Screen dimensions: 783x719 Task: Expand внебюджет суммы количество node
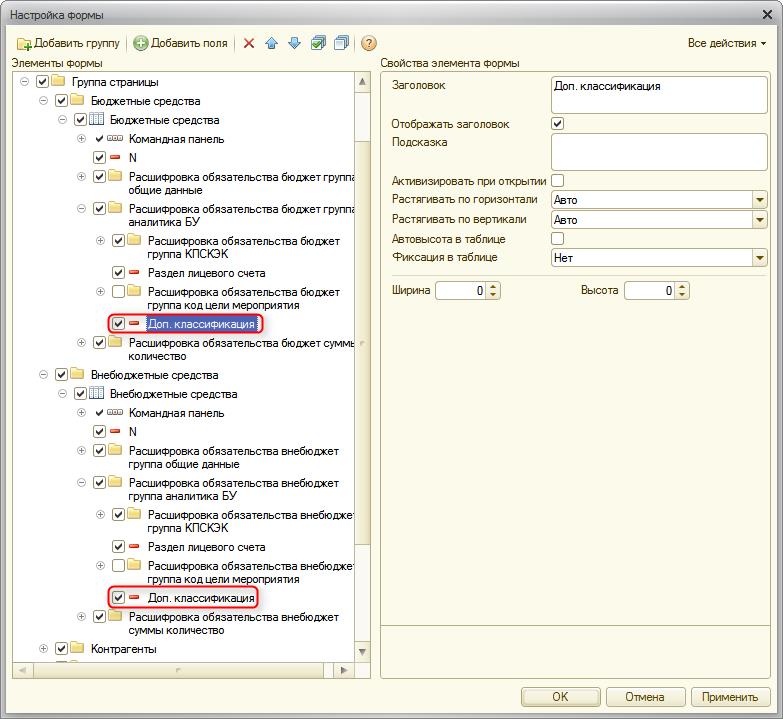pos(81,617)
